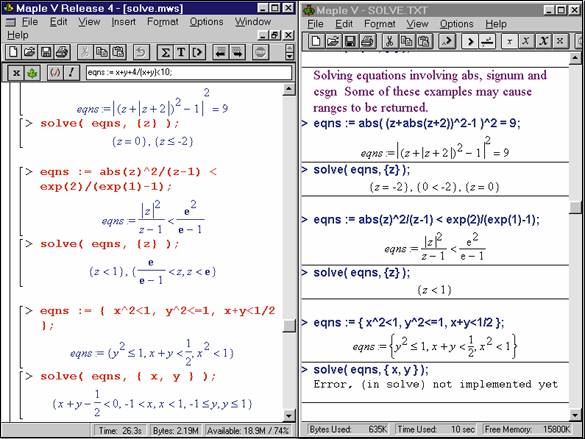
Task: Click the 'Time: 26.3s' status bar entry
Action: tap(120, 430)
